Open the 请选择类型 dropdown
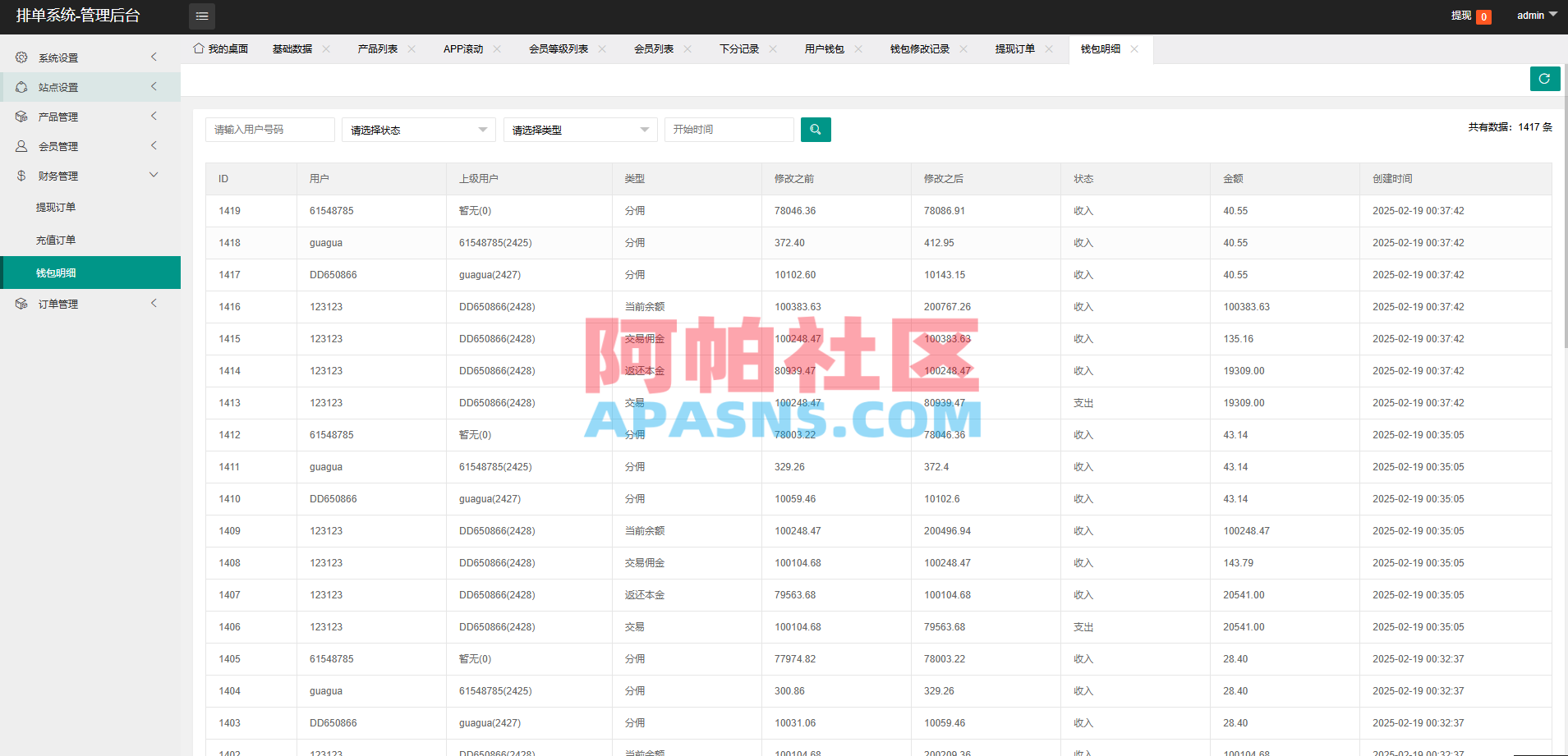This screenshot has width=1568, height=756. [x=579, y=129]
